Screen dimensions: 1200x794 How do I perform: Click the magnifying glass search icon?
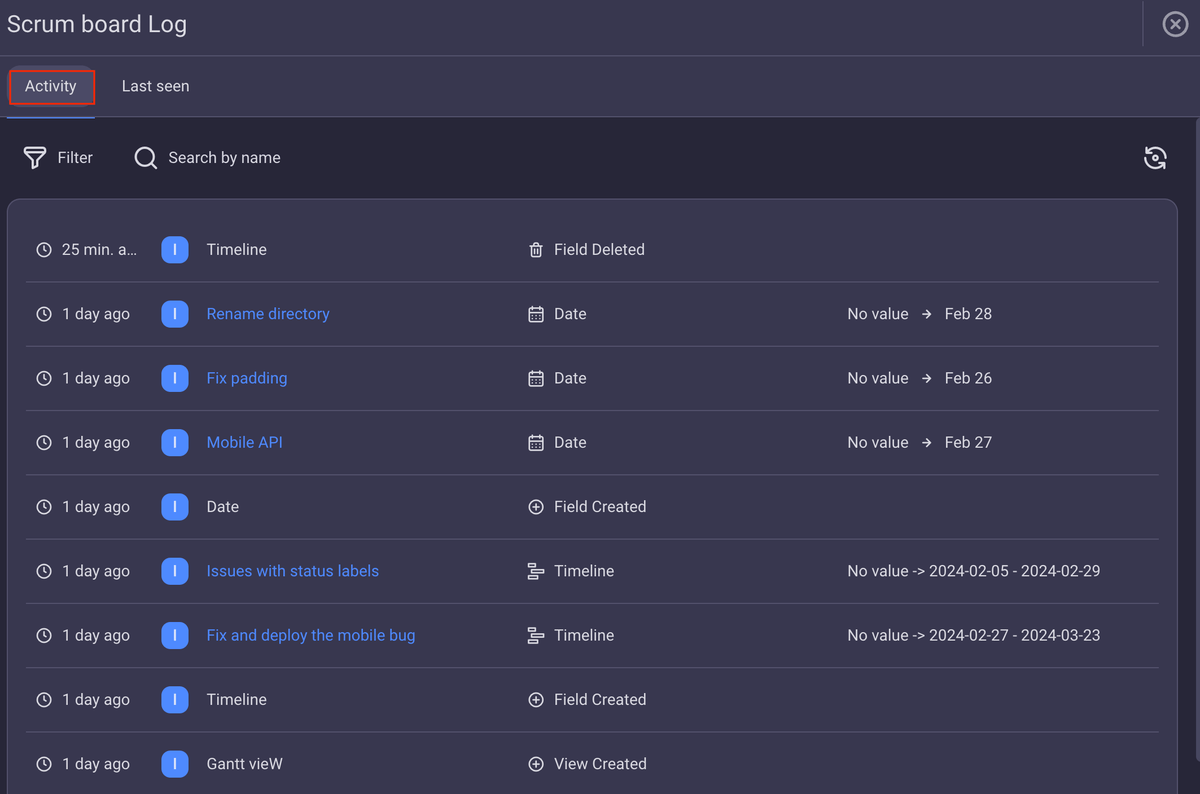[145, 157]
